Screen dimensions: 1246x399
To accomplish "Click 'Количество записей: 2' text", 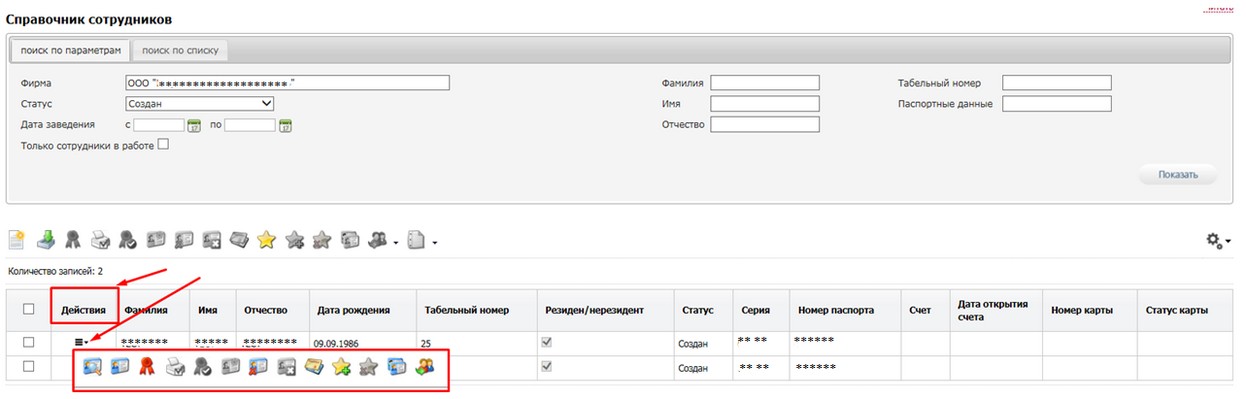I will [55, 271].
